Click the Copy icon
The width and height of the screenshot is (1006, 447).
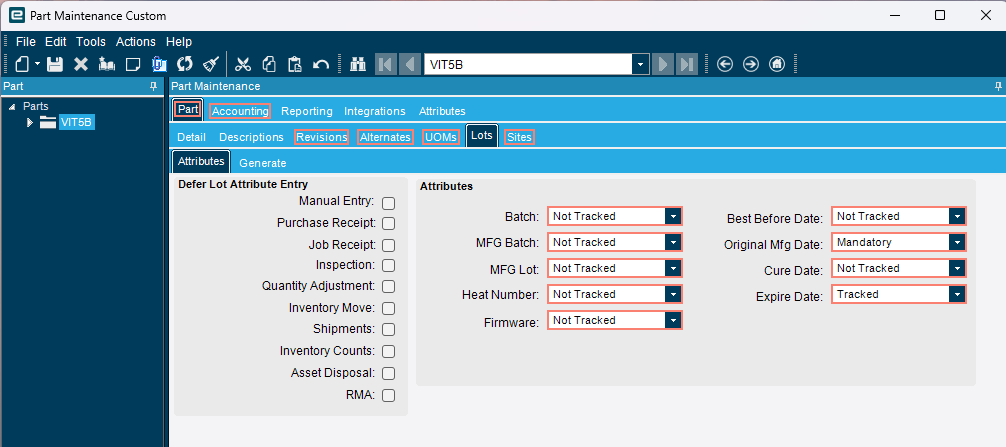pyautogui.click(x=269, y=64)
